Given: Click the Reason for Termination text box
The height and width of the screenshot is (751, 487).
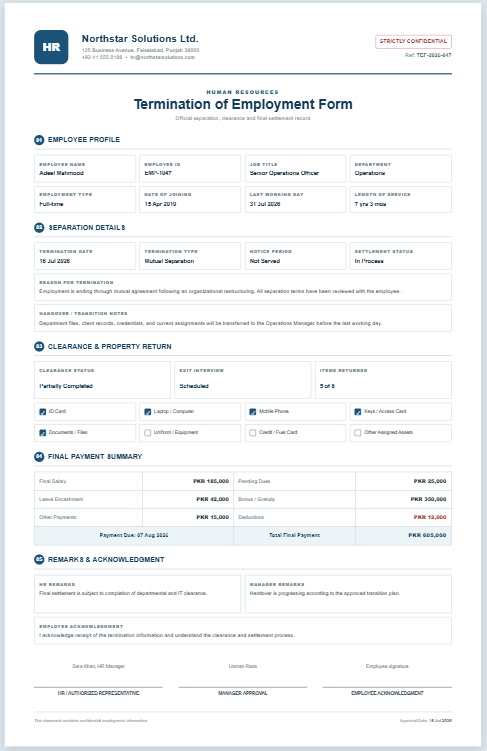Looking at the screenshot, I should [x=243, y=287].
